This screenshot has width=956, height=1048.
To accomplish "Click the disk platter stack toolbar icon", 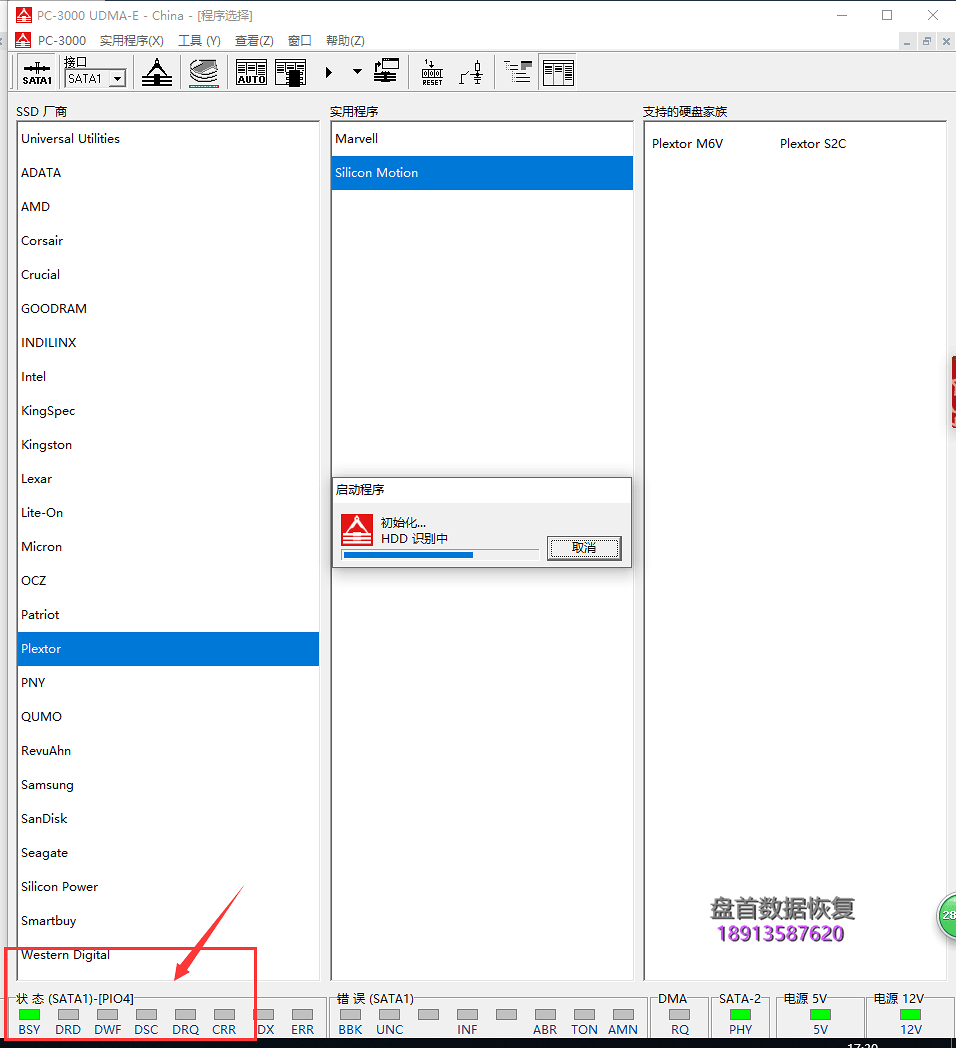I will [x=204, y=72].
